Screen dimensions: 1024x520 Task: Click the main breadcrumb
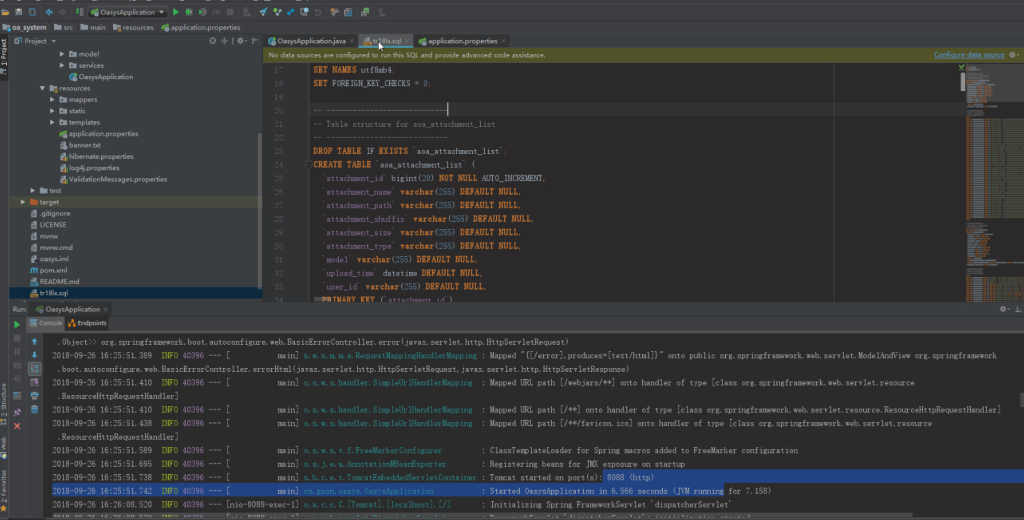(x=93, y=27)
